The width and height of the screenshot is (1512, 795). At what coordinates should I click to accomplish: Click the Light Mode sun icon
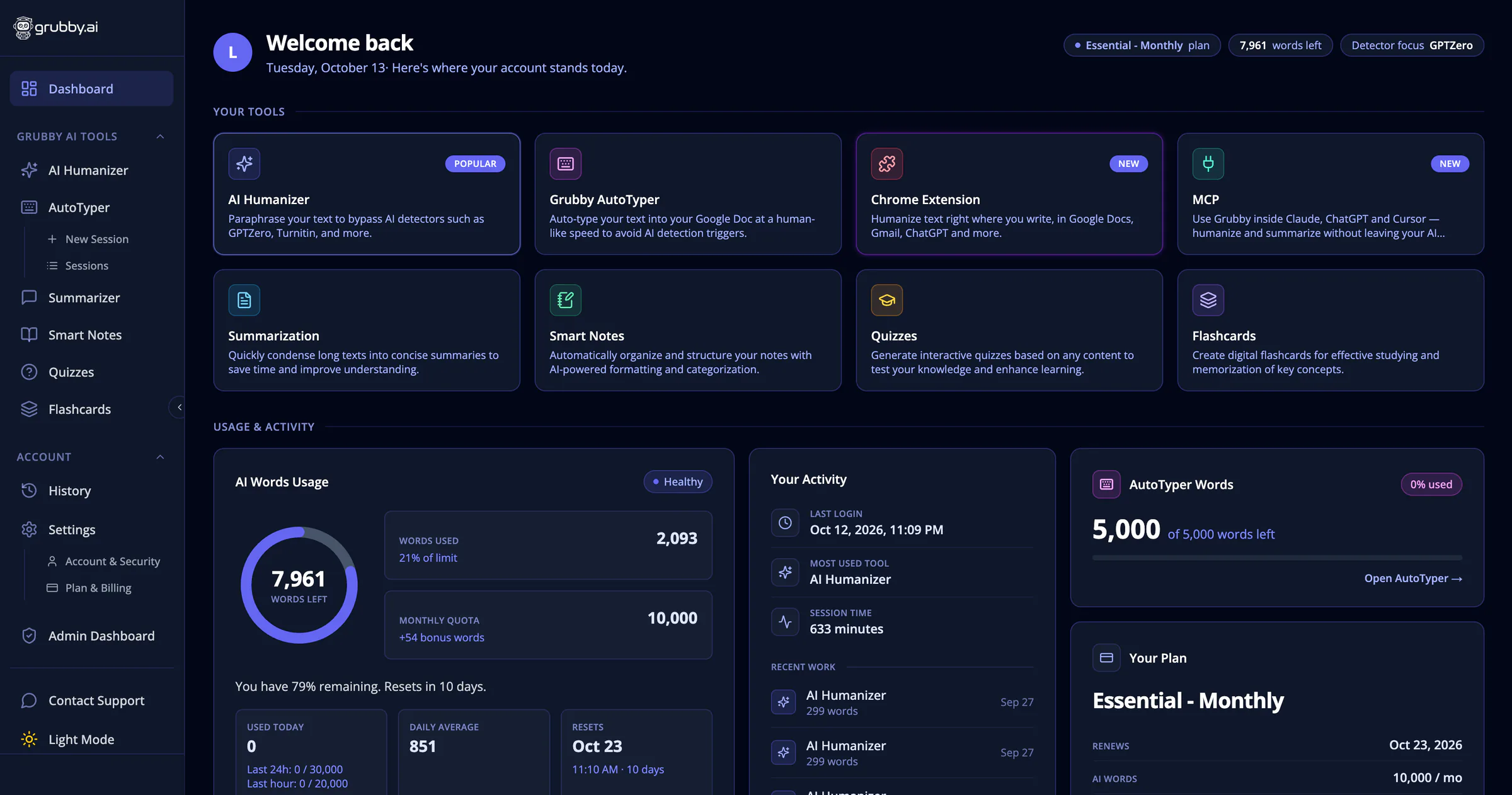click(29, 739)
